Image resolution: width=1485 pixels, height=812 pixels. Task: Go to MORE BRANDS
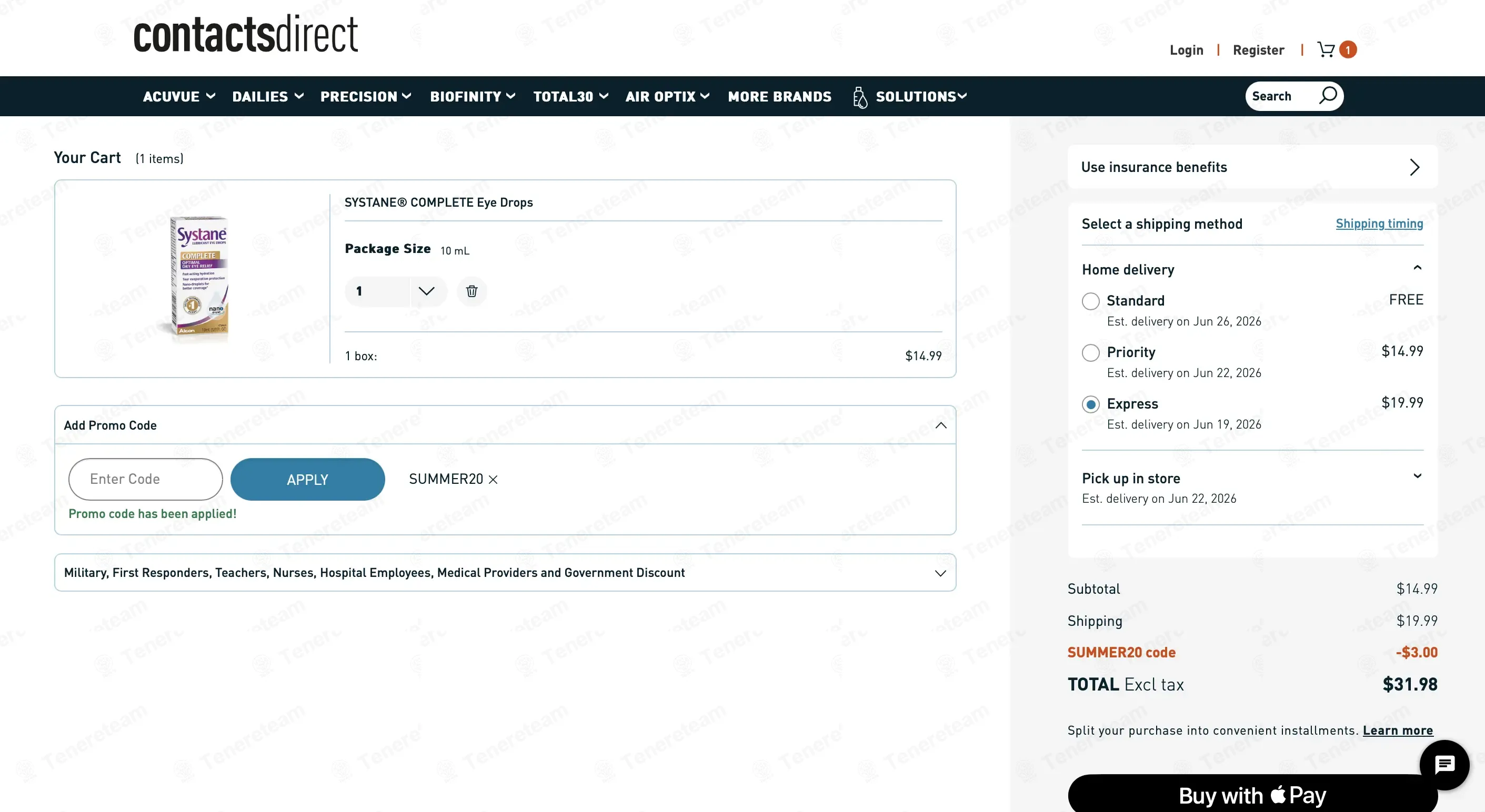tap(779, 96)
